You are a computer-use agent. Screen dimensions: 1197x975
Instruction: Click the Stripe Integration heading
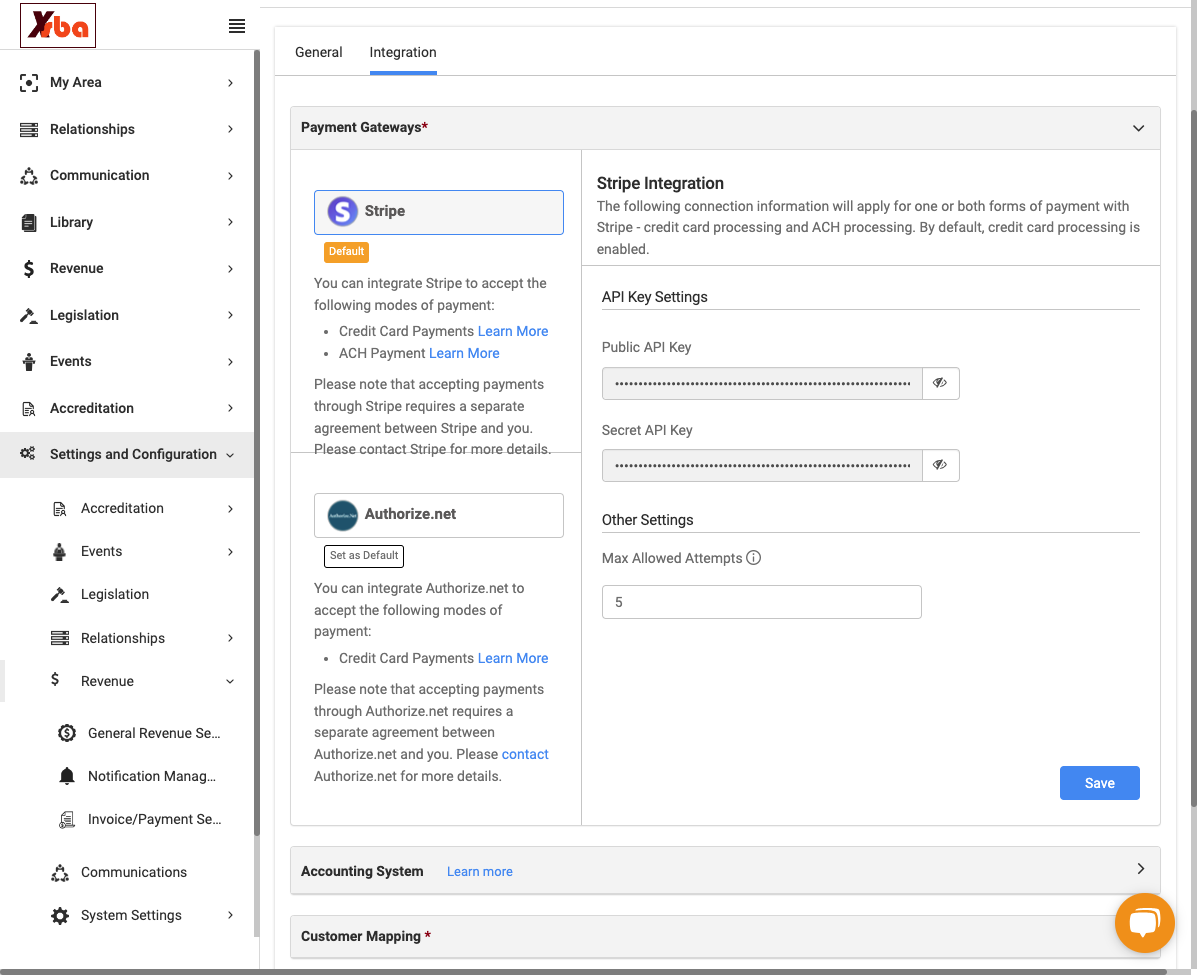(x=660, y=183)
